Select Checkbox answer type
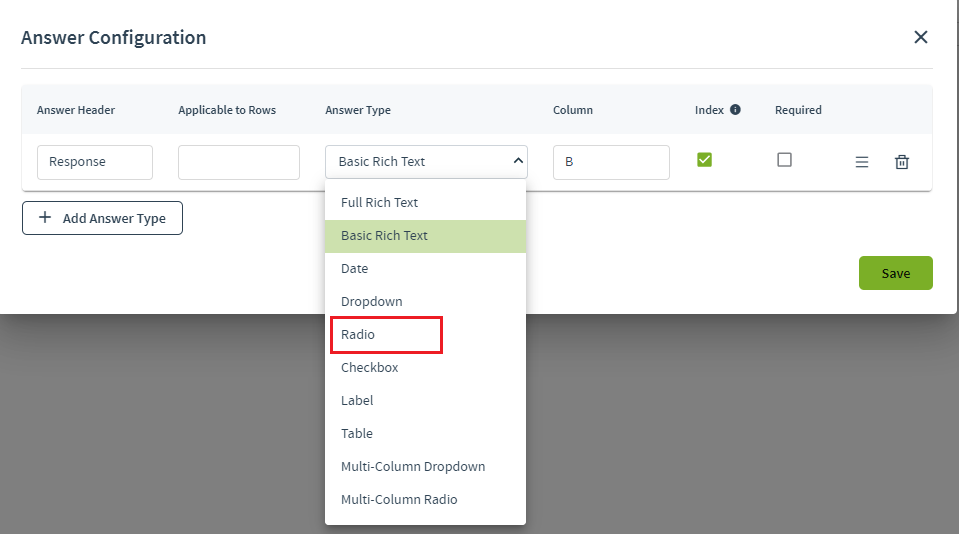The width and height of the screenshot is (959, 534). click(425, 368)
